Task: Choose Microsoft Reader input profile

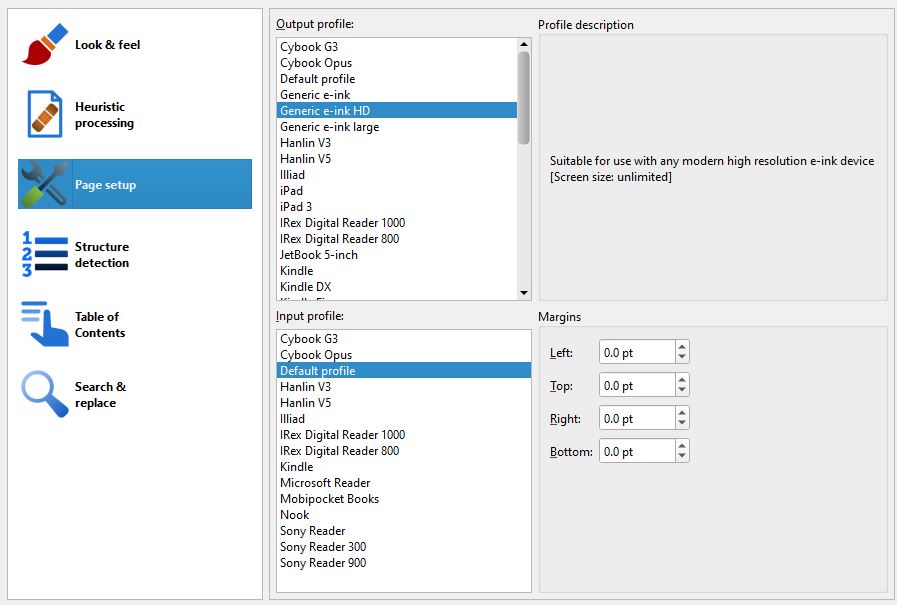Action: 325,483
